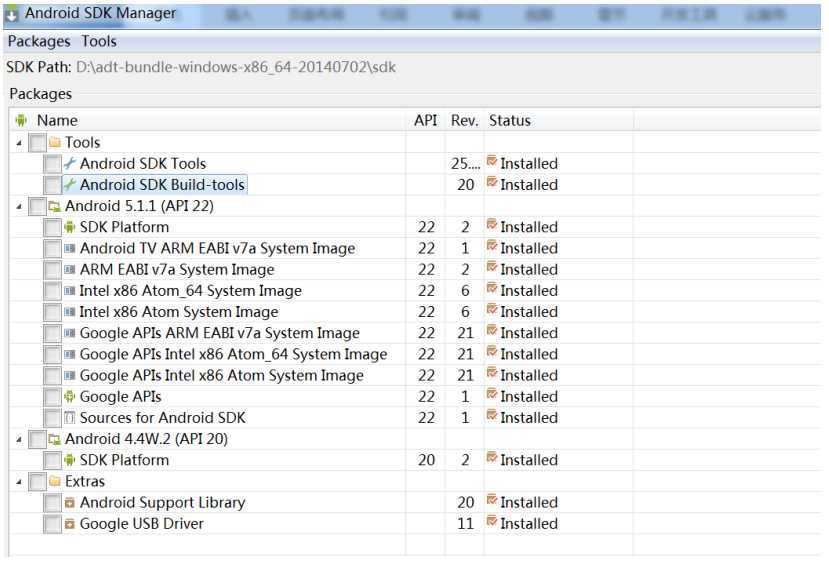Click the system image icon for Android TV ARM EABI v7a
The image size is (829, 562).
70,248
